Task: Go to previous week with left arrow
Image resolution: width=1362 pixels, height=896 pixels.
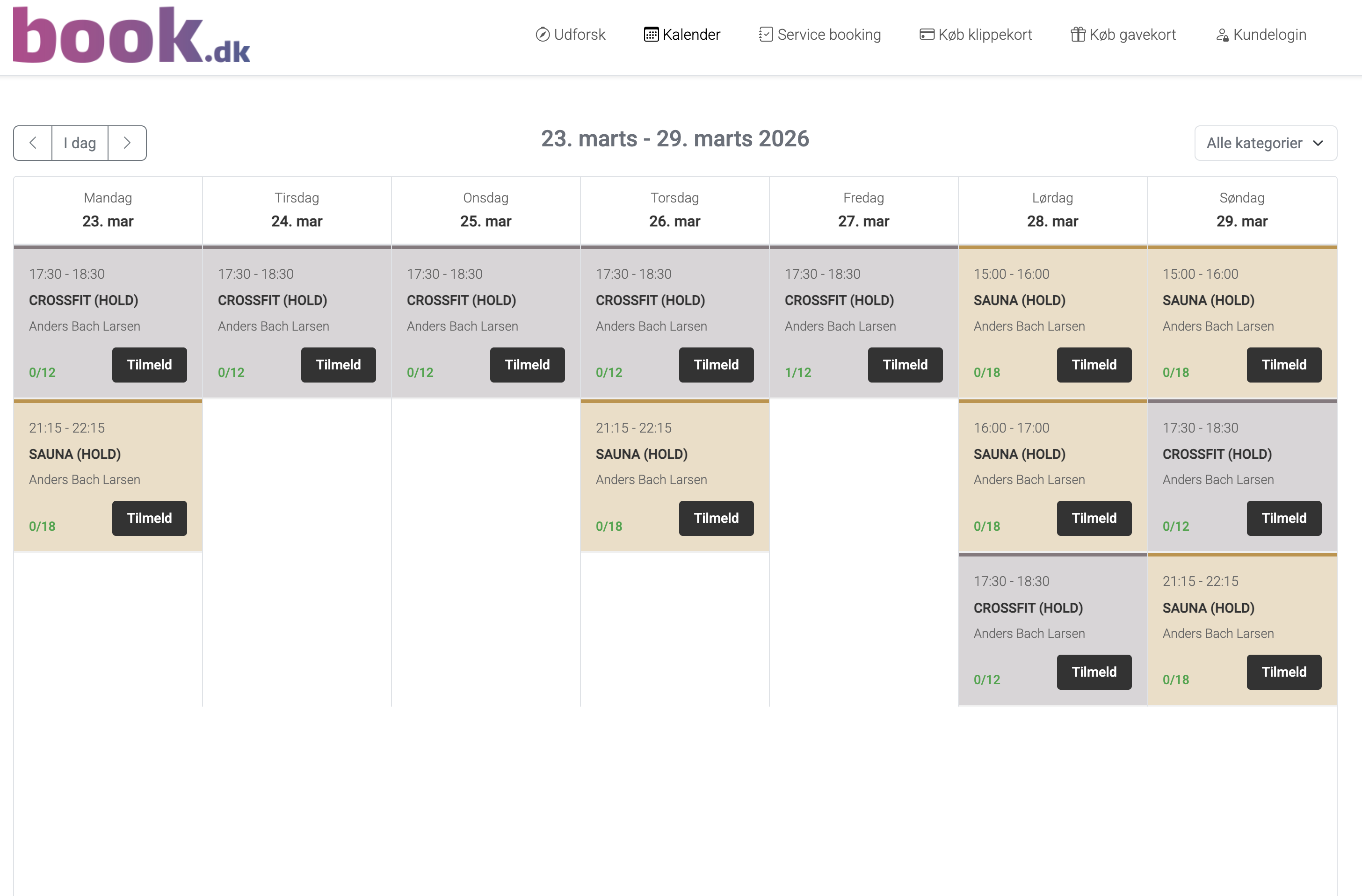Action: (x=33, y=143)
